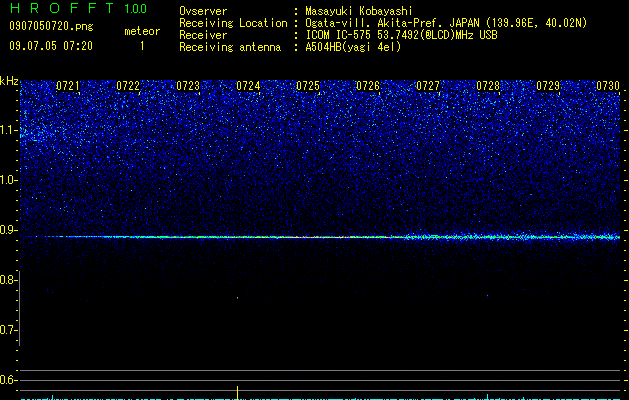Click the 0721 time marker
This screenshot has height=400, width=629.
tap(68, 86)
